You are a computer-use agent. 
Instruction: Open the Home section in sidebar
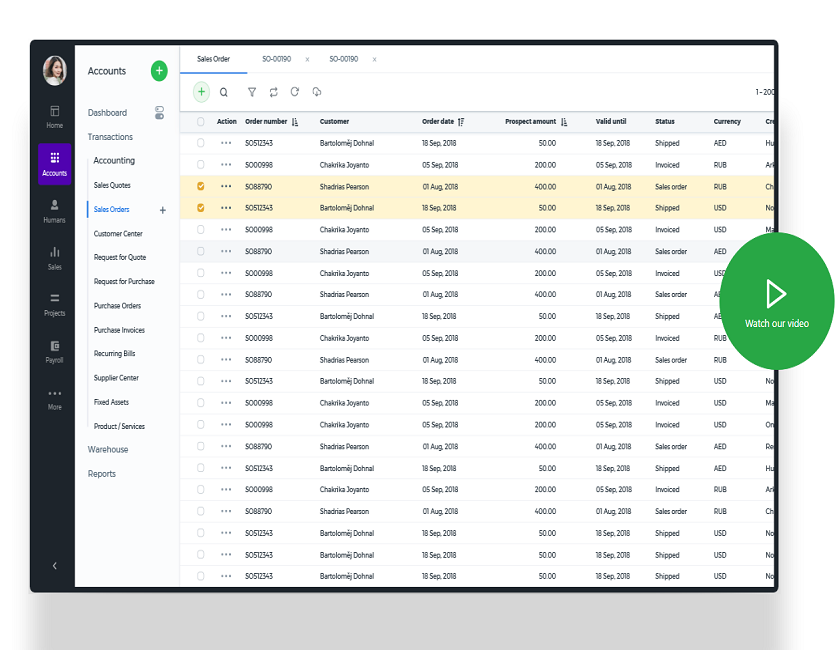[54, 116]
